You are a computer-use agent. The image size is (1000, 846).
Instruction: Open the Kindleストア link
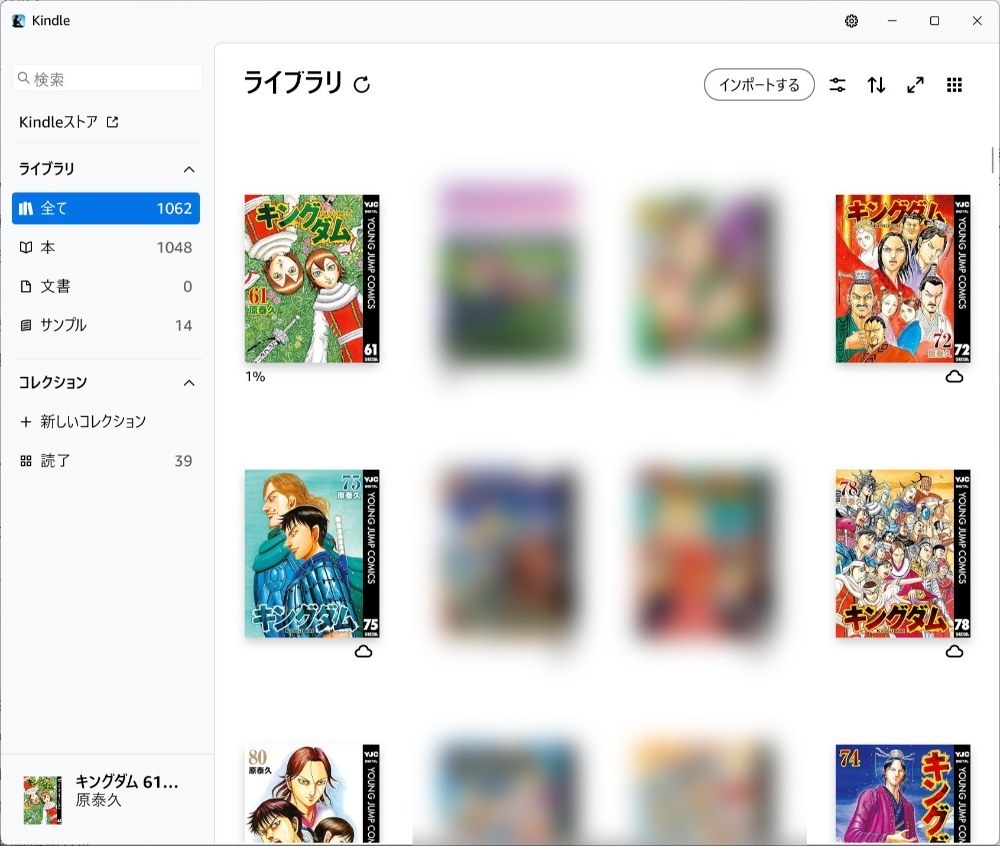click(x=68, y=122)
